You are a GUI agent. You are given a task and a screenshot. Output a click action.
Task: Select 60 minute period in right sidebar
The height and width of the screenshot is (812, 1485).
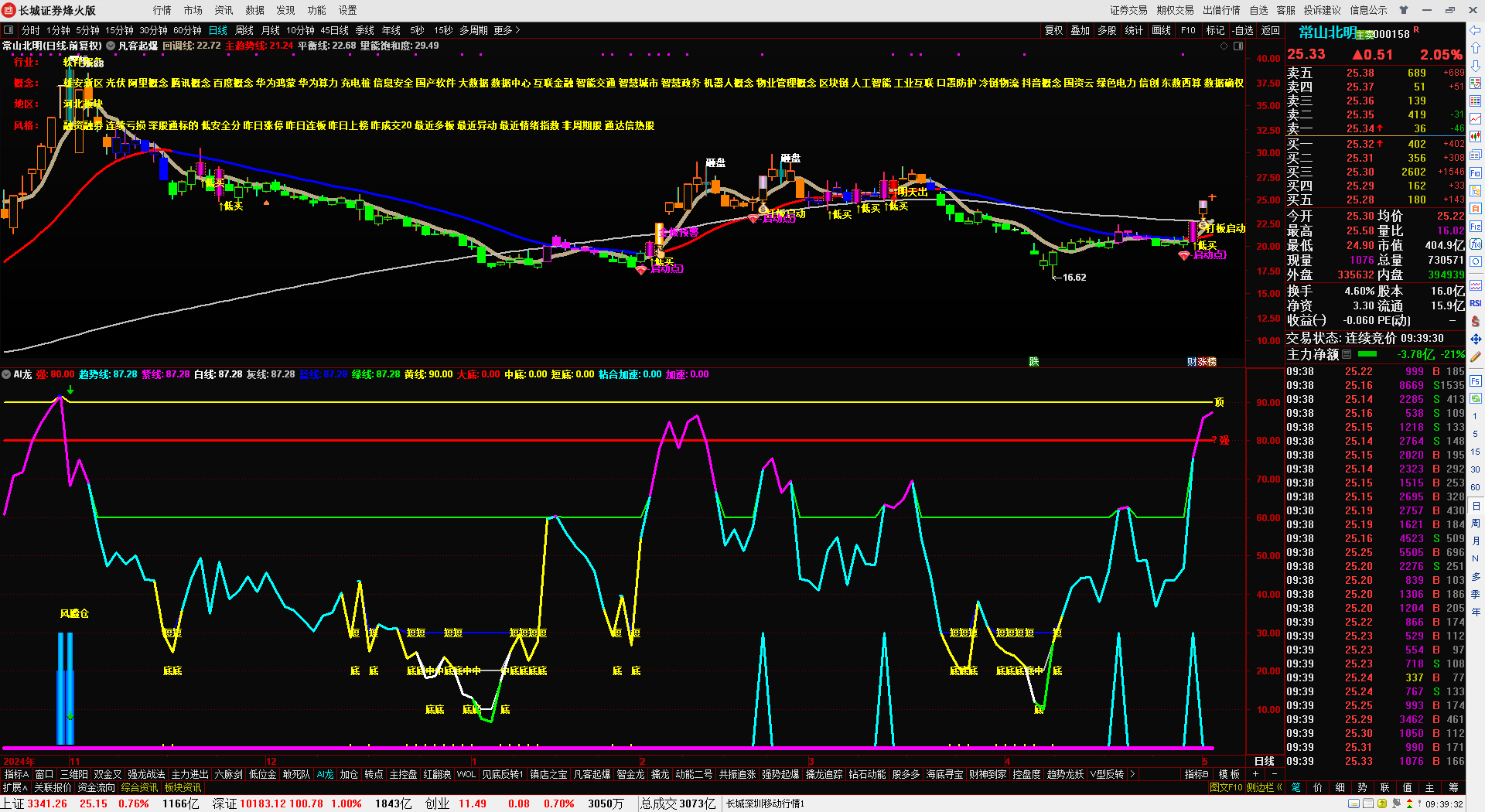pyautogui.click(x=1476, y=487)
